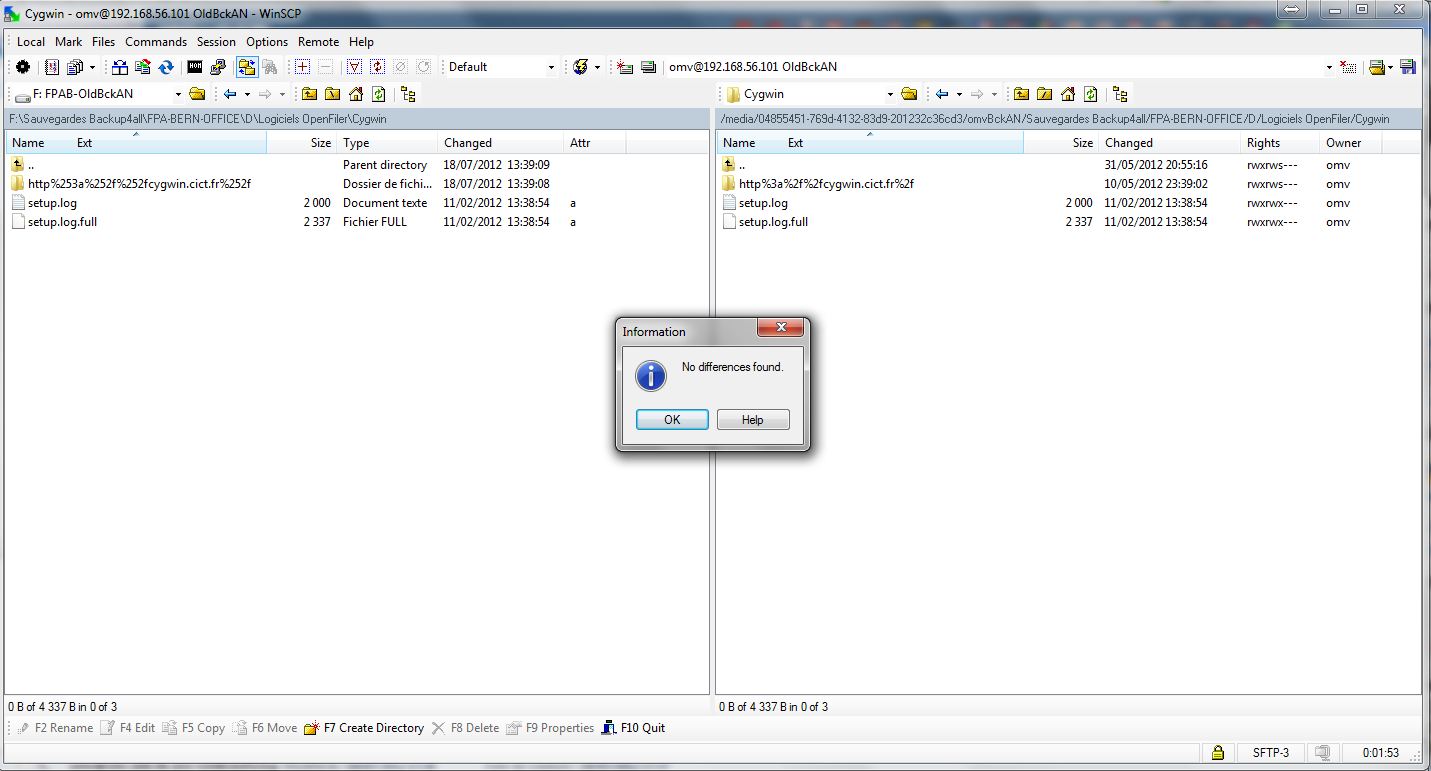Select setup.log.full in the local panel
Screen dimensions: 1431x771
pyautogui.click(x=62, y=222)
